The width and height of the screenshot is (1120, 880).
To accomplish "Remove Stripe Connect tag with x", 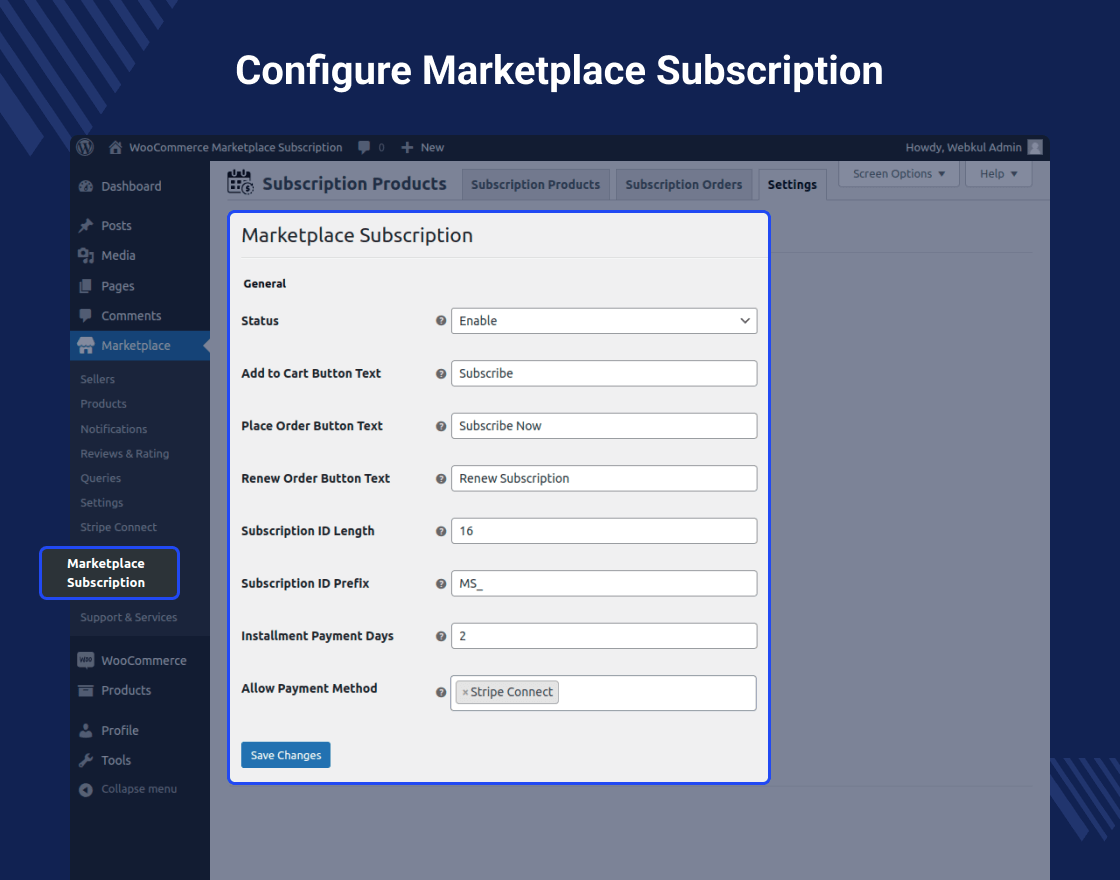I will 465,692.
